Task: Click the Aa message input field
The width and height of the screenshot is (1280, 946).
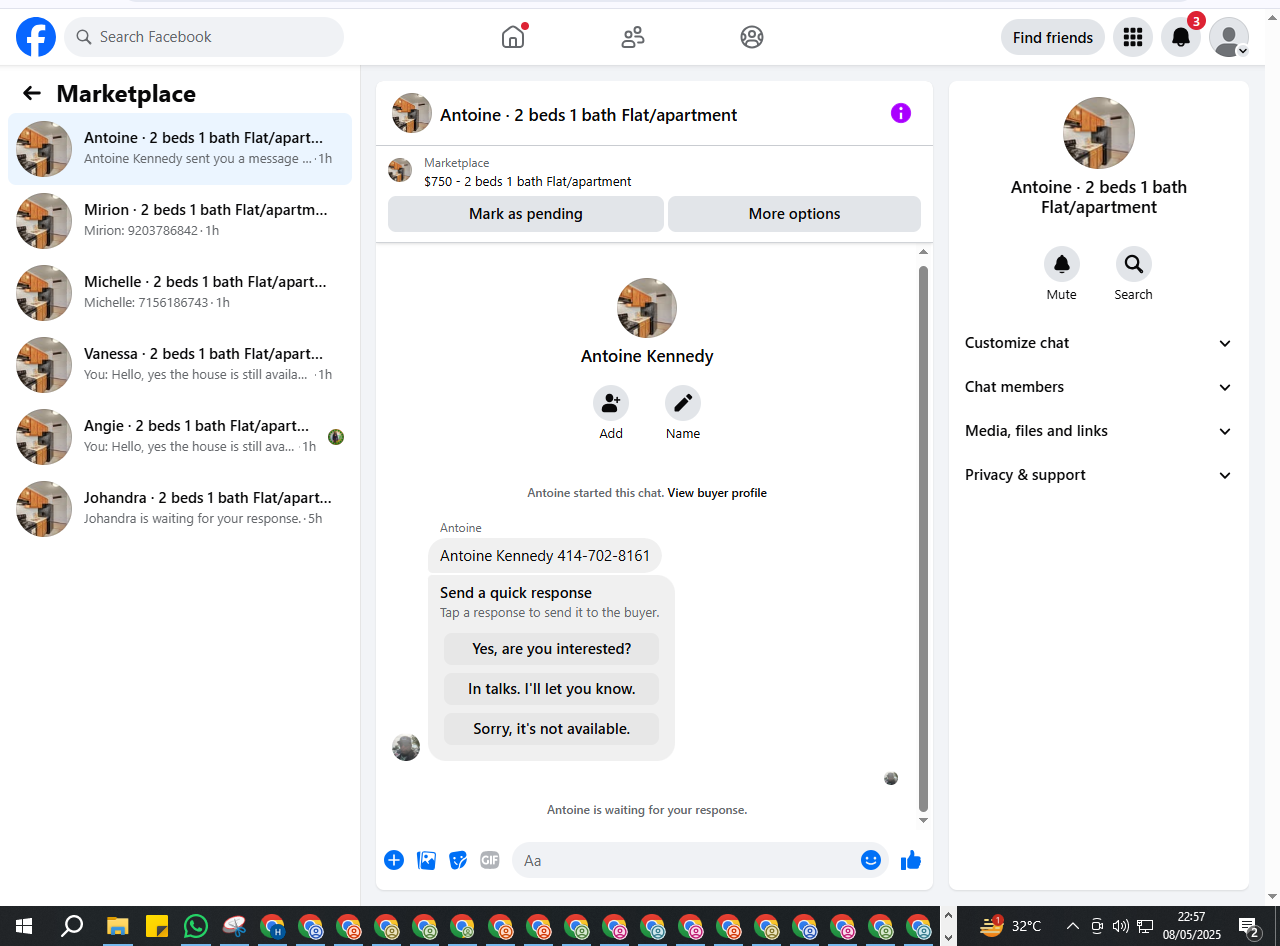Action: click(685, 860)
